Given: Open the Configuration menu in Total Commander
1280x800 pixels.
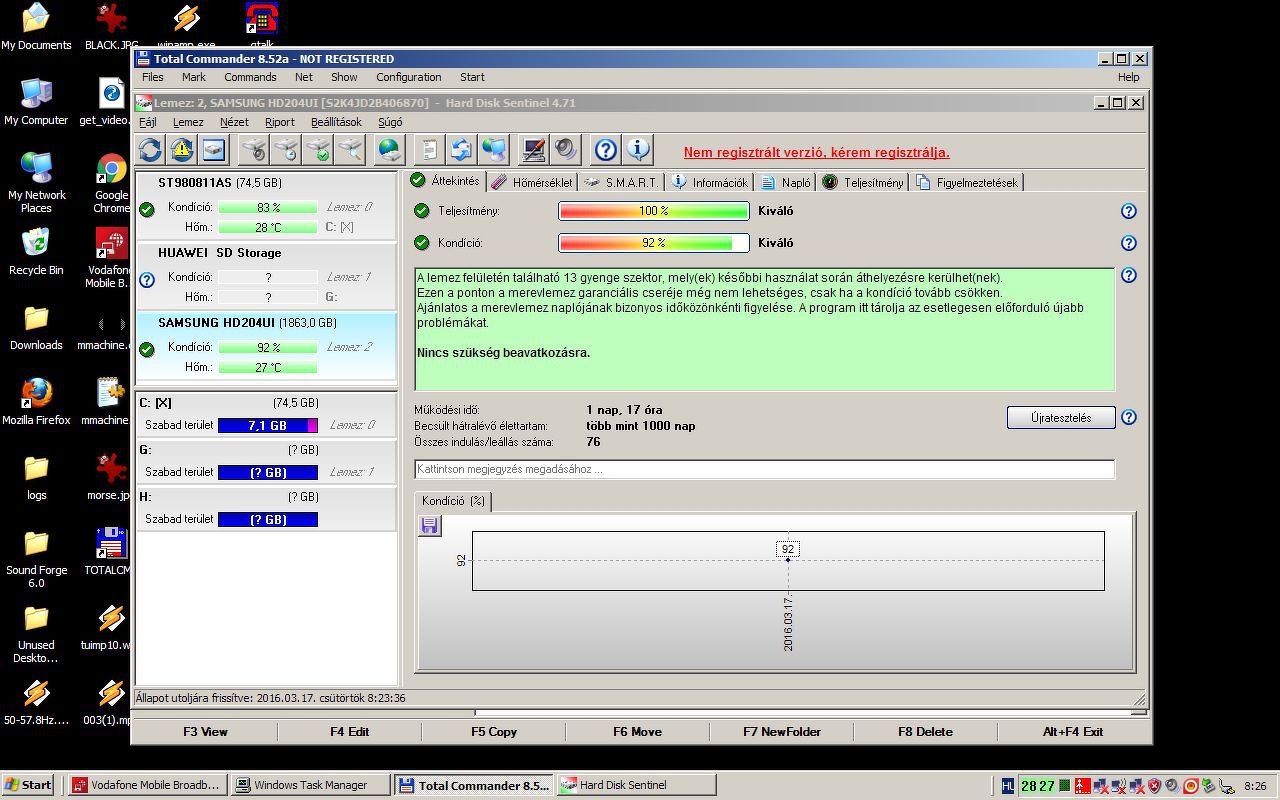Looking at the screenshot, I should tap(408, 77).
